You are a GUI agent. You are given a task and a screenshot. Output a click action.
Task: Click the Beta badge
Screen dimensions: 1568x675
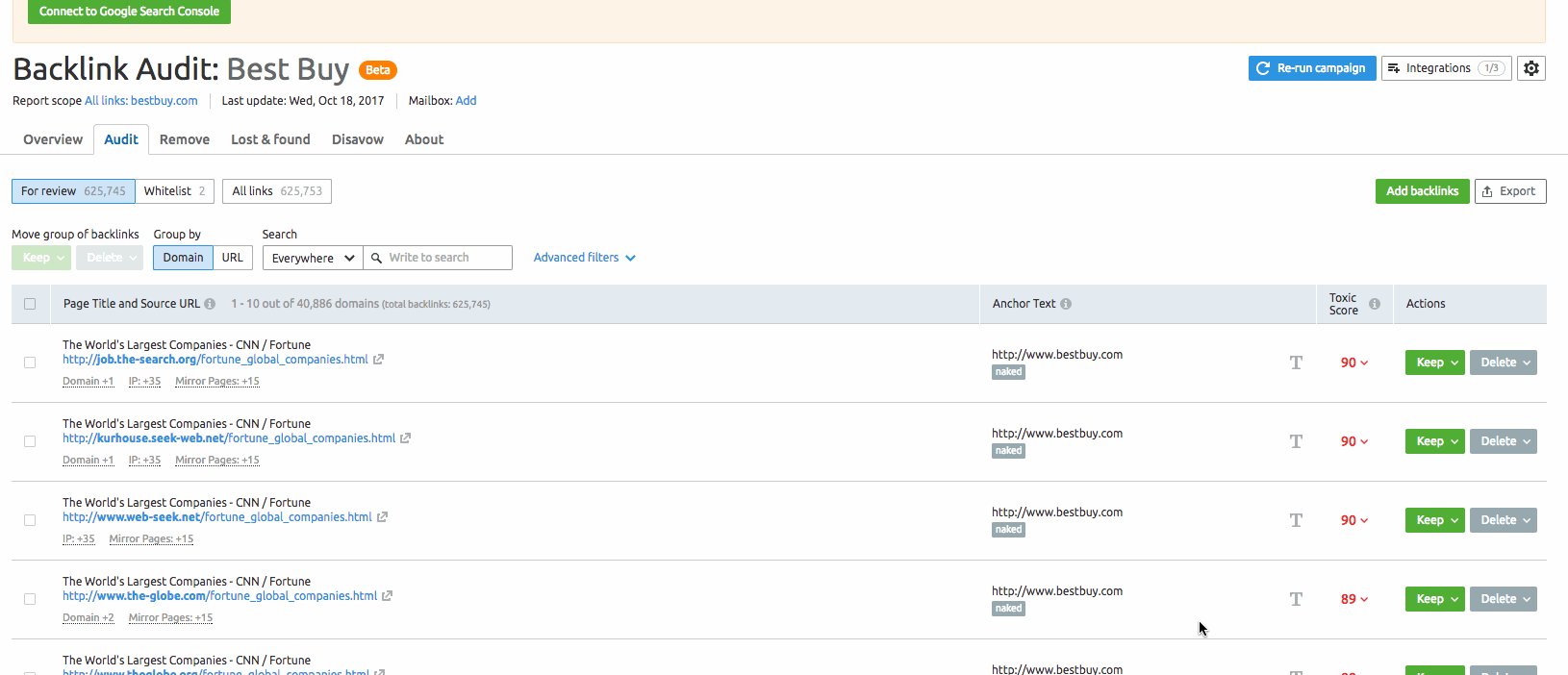point(378,70)
